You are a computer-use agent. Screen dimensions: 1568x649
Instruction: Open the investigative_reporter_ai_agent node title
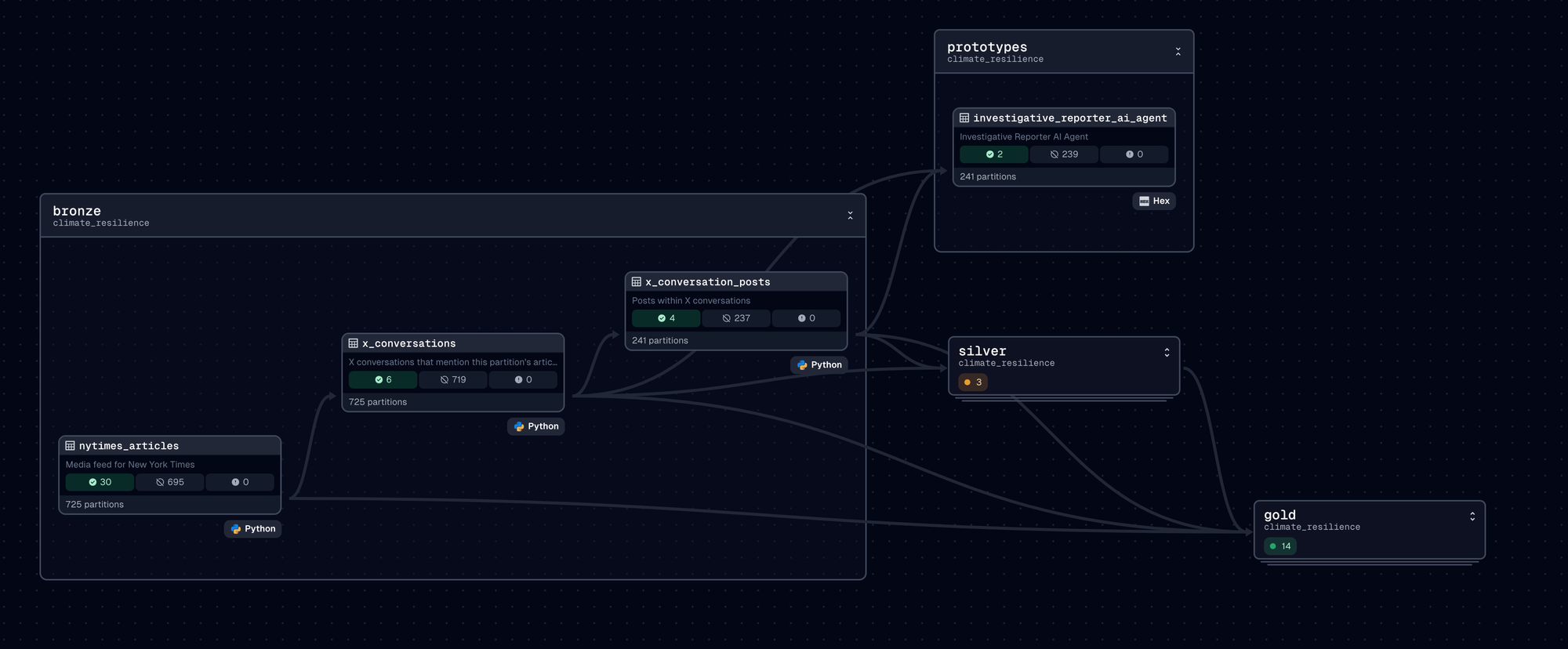click(x=1069, y=118)
